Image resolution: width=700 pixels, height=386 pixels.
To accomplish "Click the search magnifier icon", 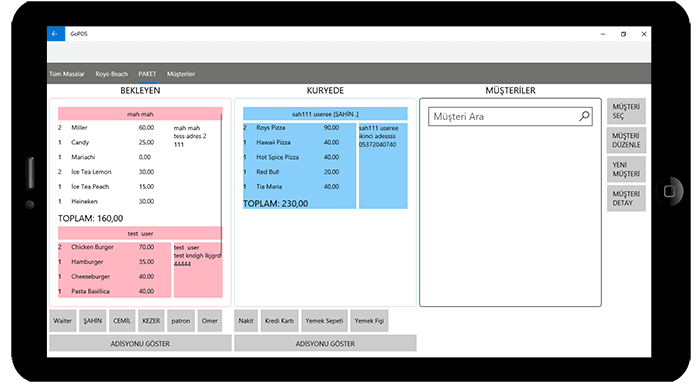I will (x=584, y=116).
